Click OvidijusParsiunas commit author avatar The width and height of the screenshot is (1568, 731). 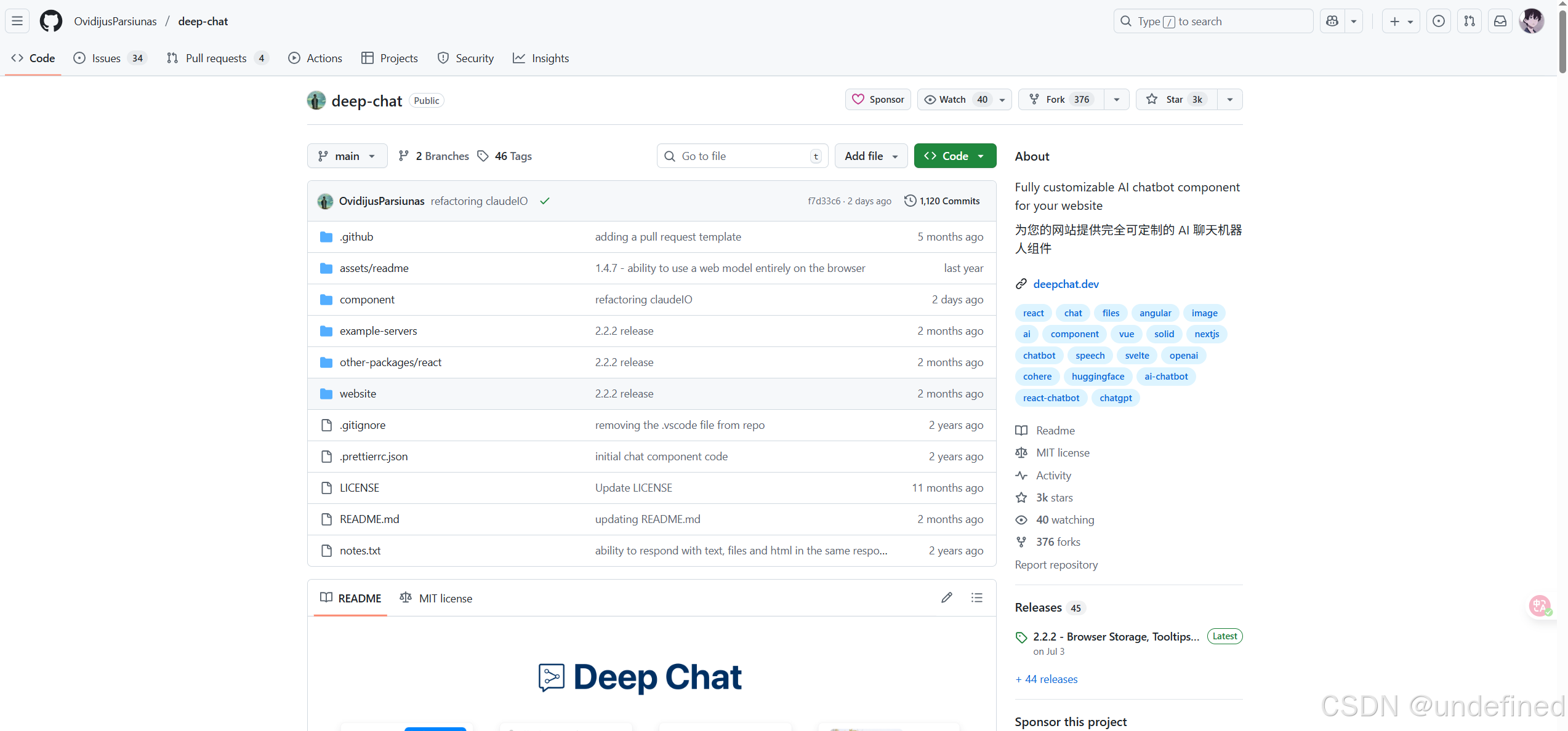[325, 201]
